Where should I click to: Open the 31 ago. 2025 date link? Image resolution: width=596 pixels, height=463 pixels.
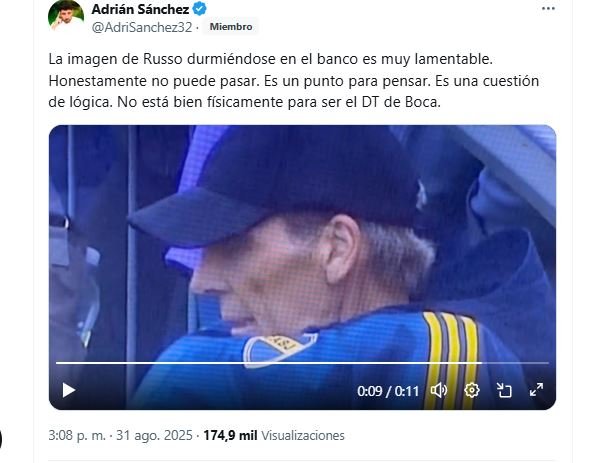(x=154, y=435)
